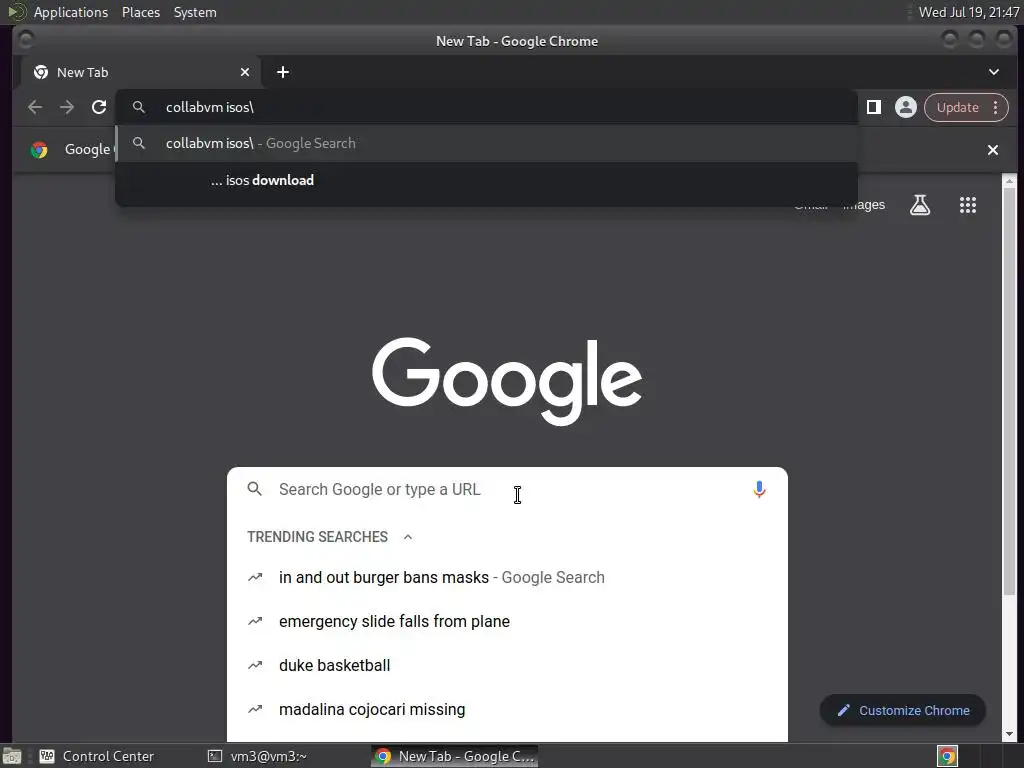
Task: Close the New Tab tab
Action: pos(245,72)
